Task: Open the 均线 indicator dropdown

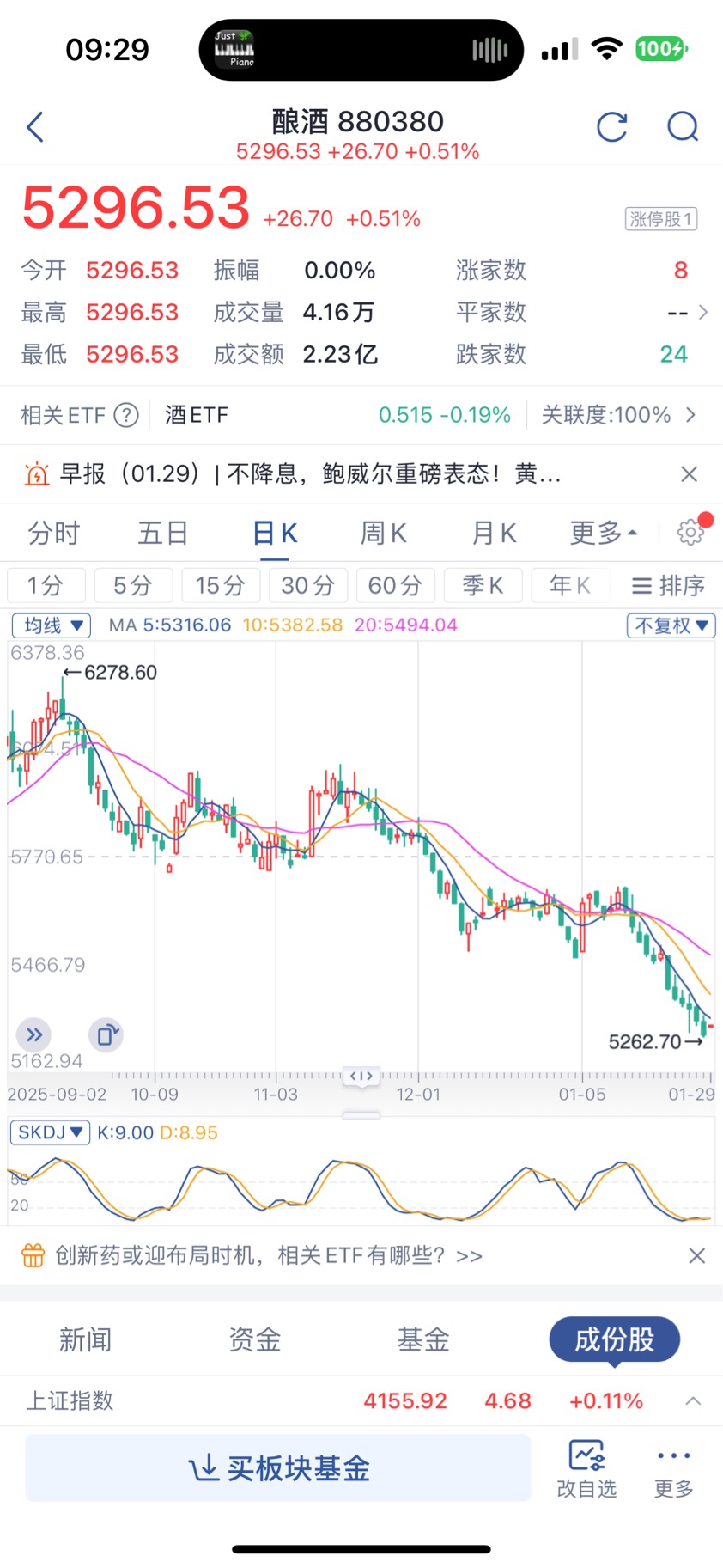Action: (52, 625)
